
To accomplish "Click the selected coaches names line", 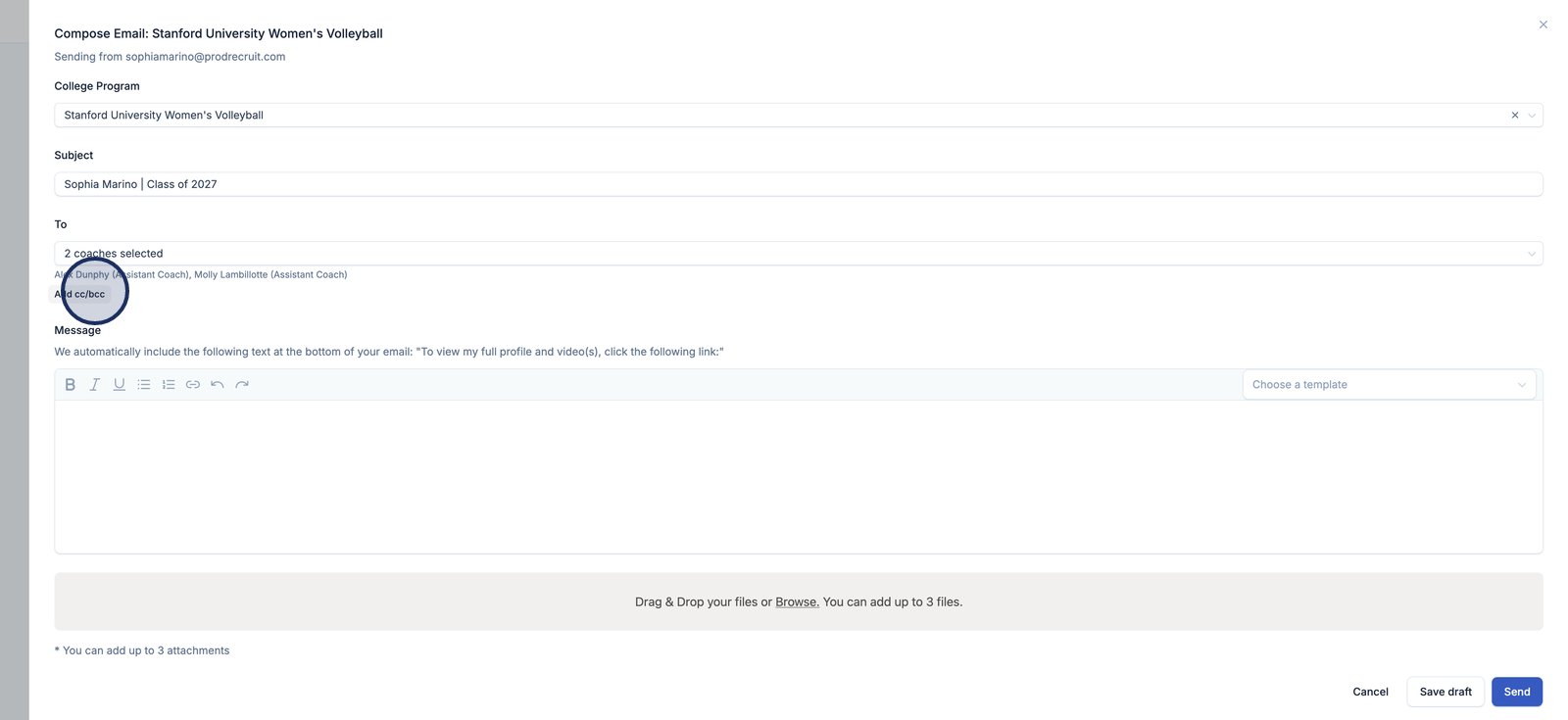I will (201, 275).
